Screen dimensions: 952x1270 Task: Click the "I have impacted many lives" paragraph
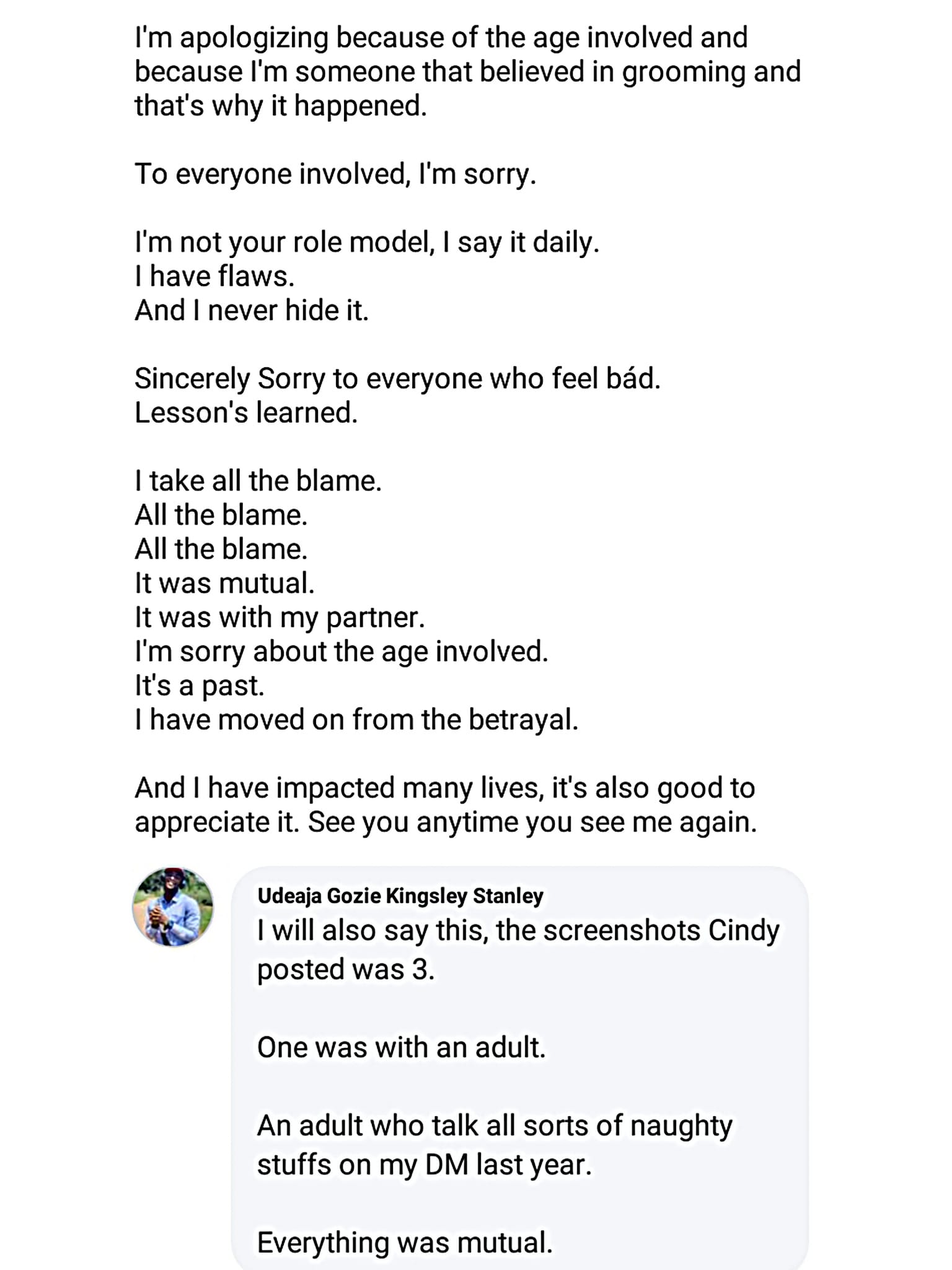pos(445,805)
